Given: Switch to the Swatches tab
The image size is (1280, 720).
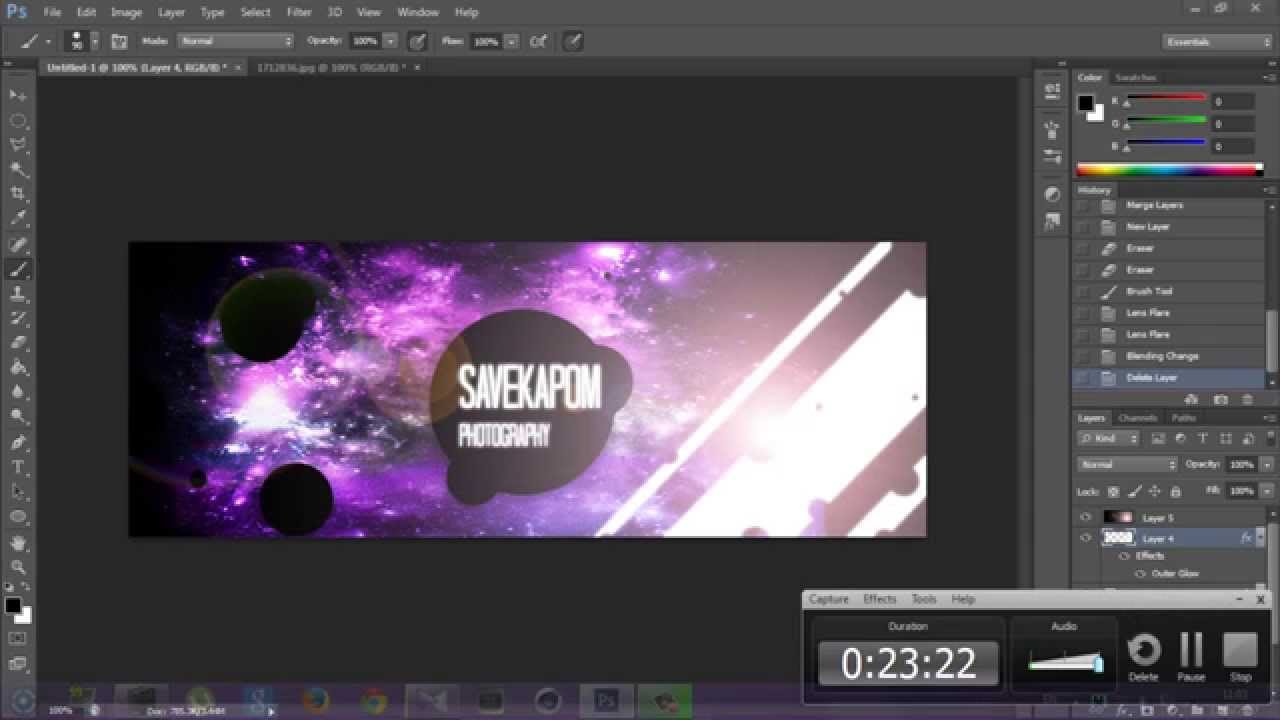Looking at the screenshot, I should point(1135,77).
